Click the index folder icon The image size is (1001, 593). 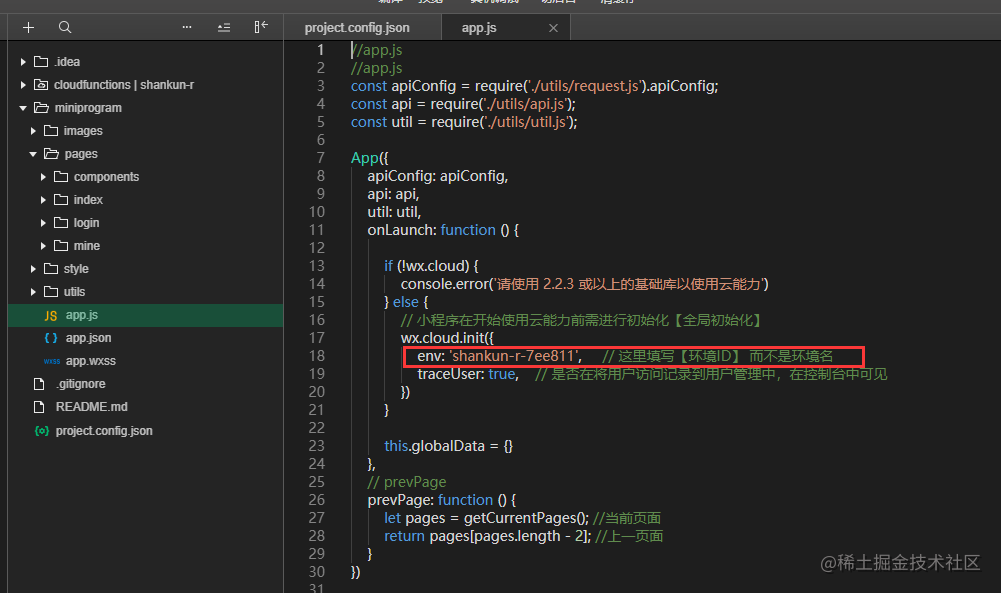[x=61, y=199]
